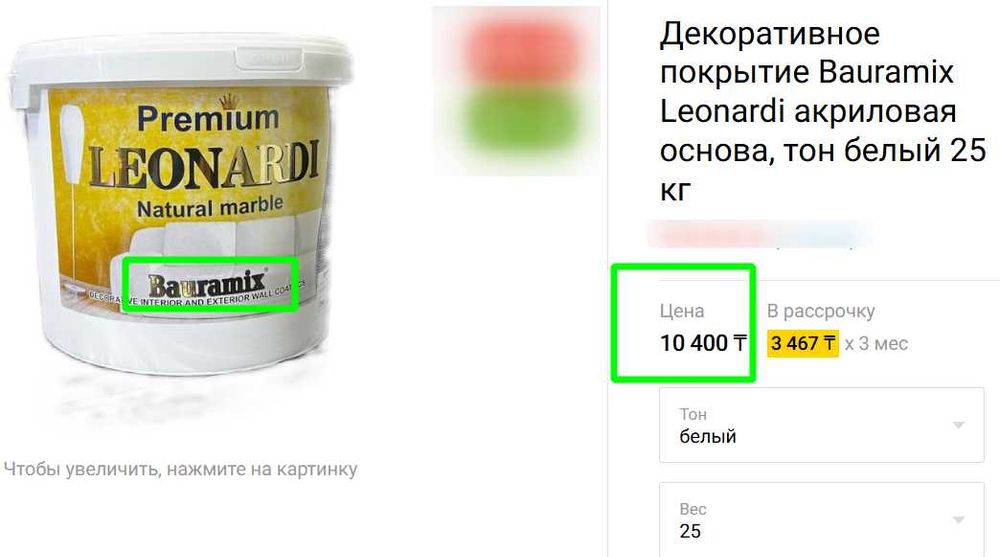This screenshot has width=1000, height=557.
Task: Click the 10 400 ₸ price
Action: 703,343
